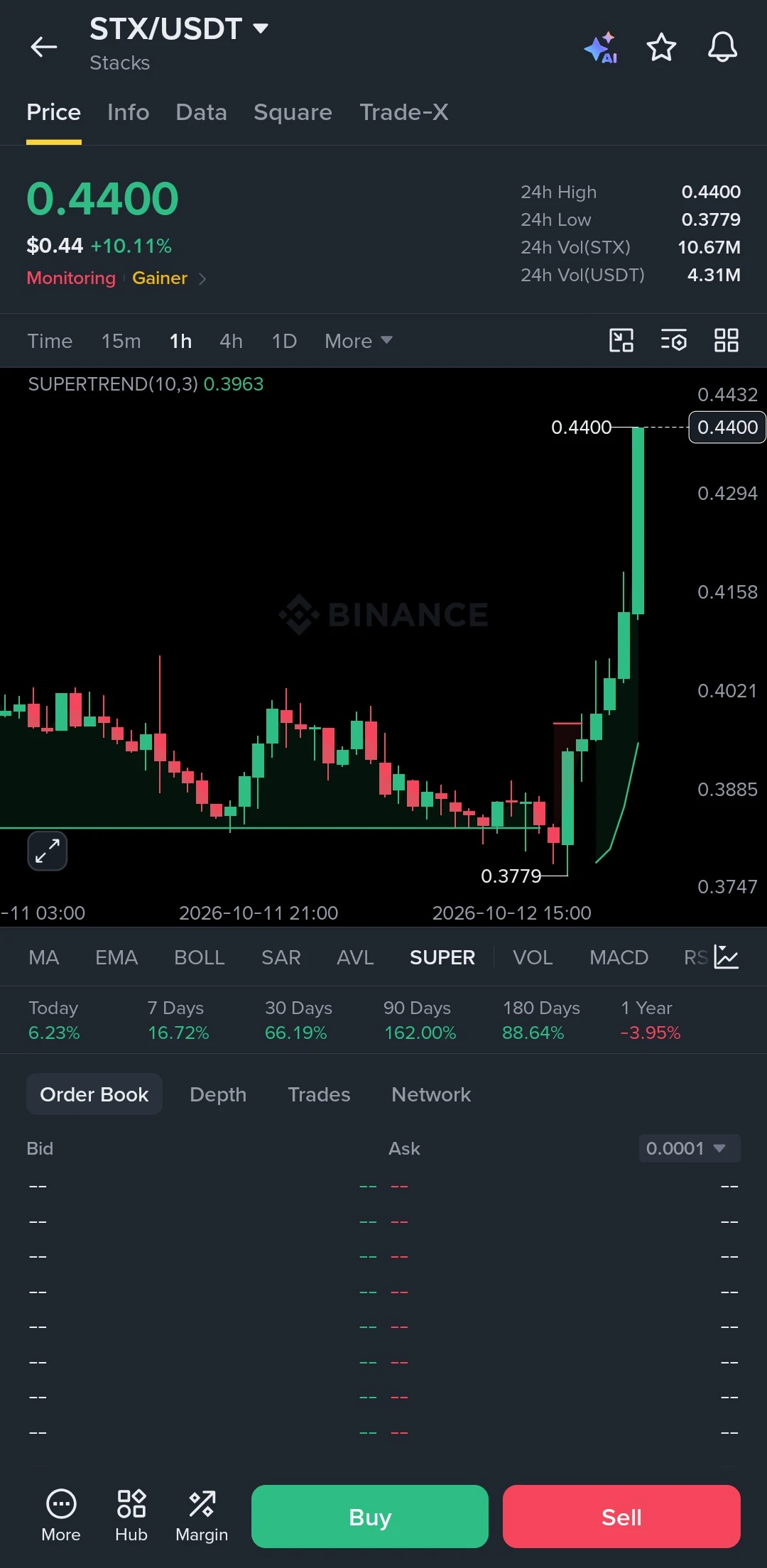This screenshot has height=1568, width=767.
Task: Tap the Monitoring tag label
Action: click(x=71, y=278)
